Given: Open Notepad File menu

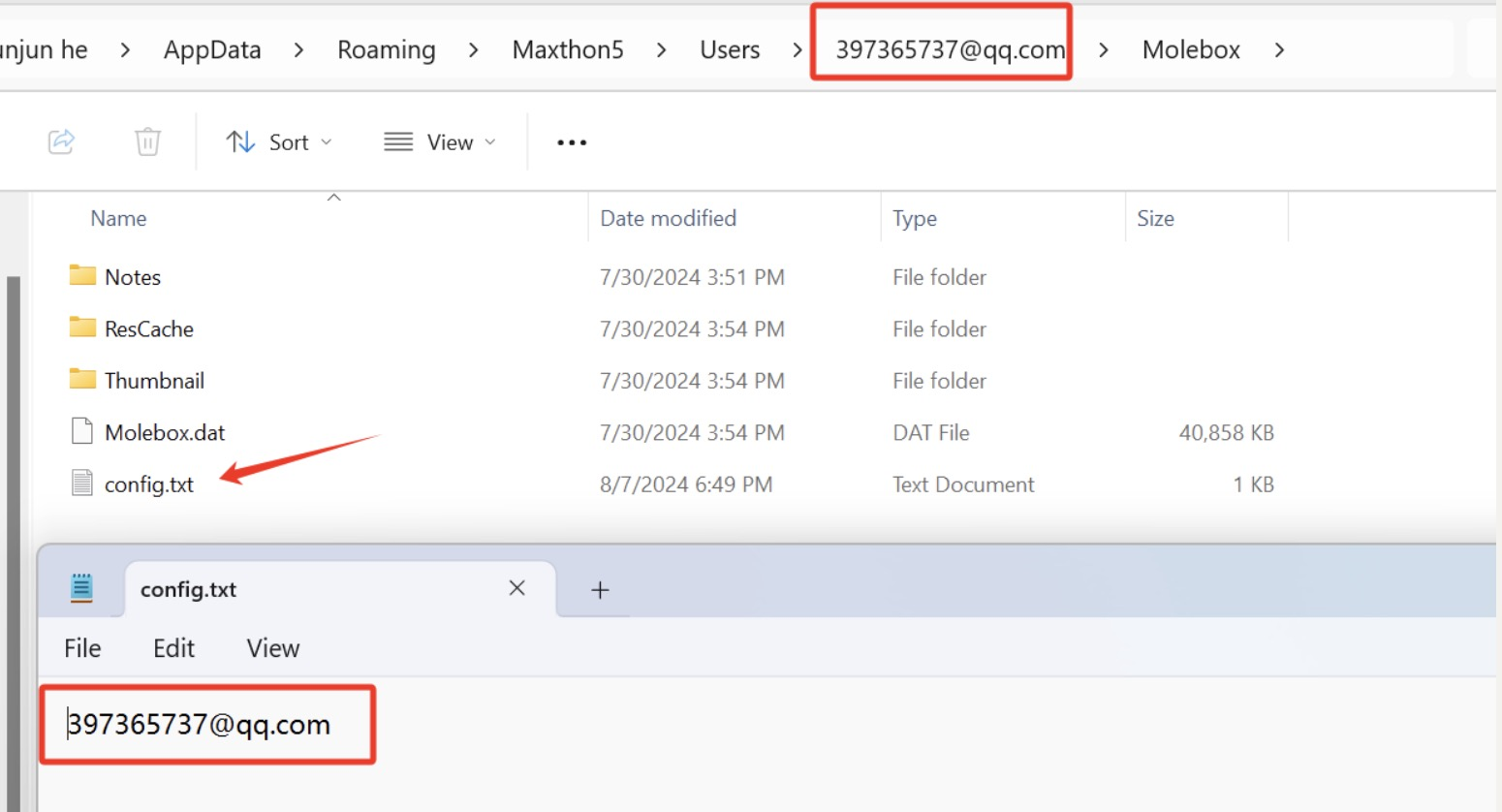Looking at the screenshot, I should pyautogui.click(x=82, y=648).
